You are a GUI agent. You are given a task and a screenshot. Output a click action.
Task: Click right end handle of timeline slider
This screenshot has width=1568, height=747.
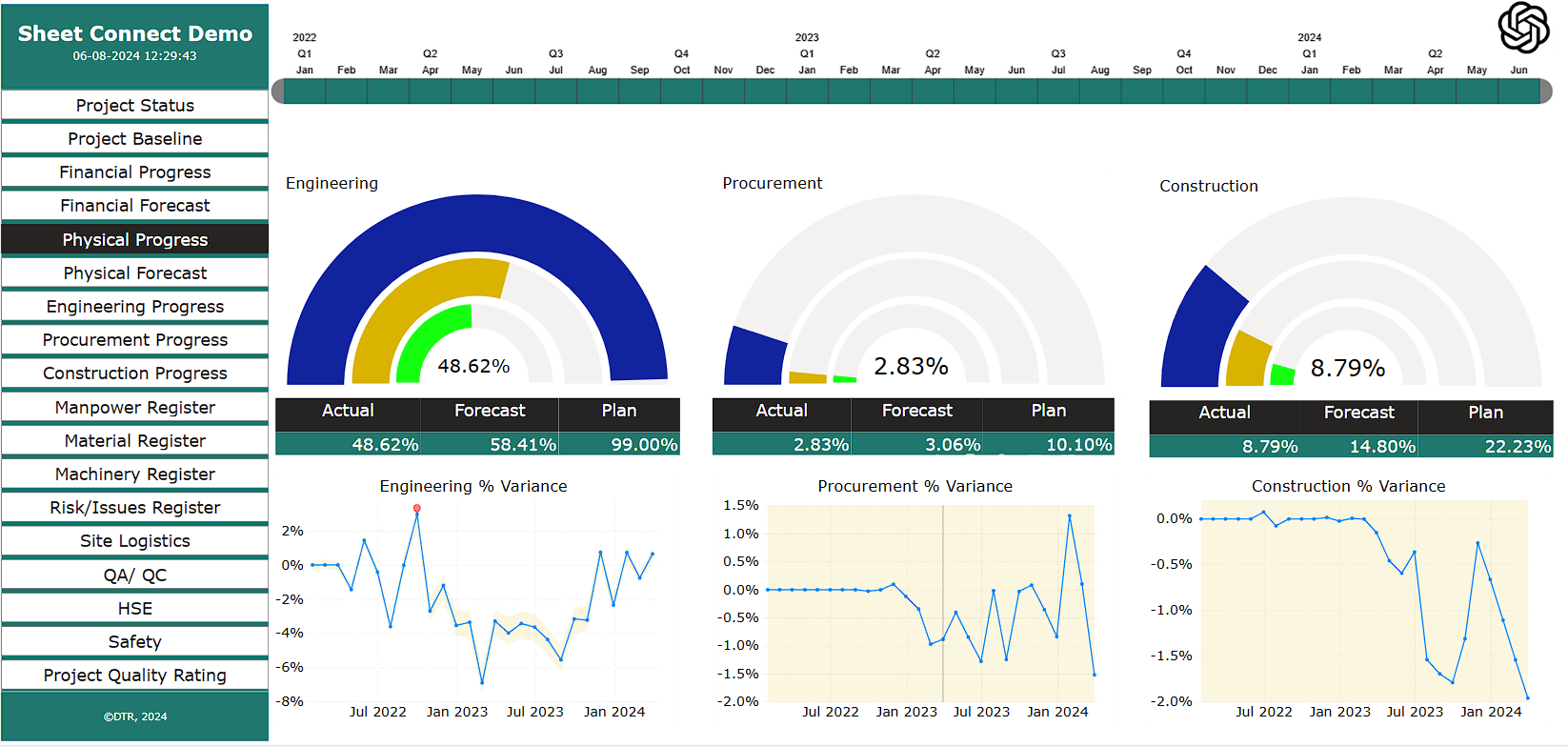pos(1545,91)
